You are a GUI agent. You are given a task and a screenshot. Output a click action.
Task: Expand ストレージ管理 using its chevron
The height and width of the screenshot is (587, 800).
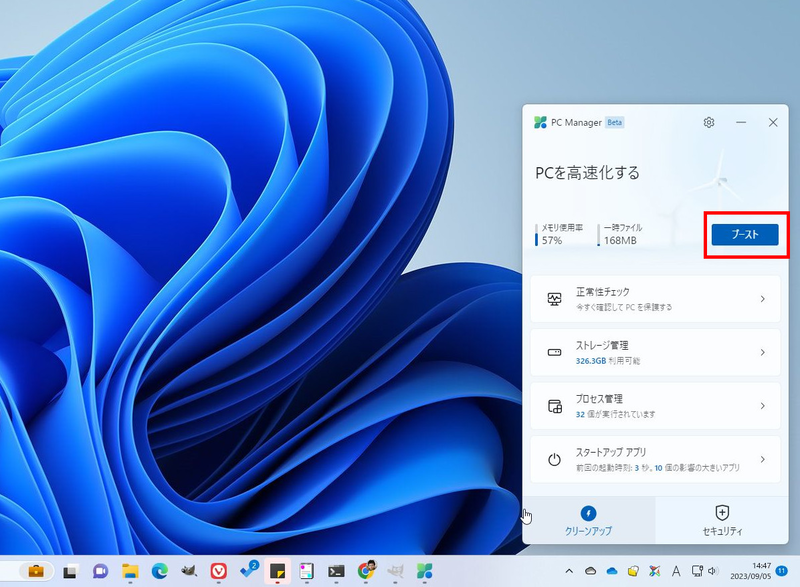point(762,353)
